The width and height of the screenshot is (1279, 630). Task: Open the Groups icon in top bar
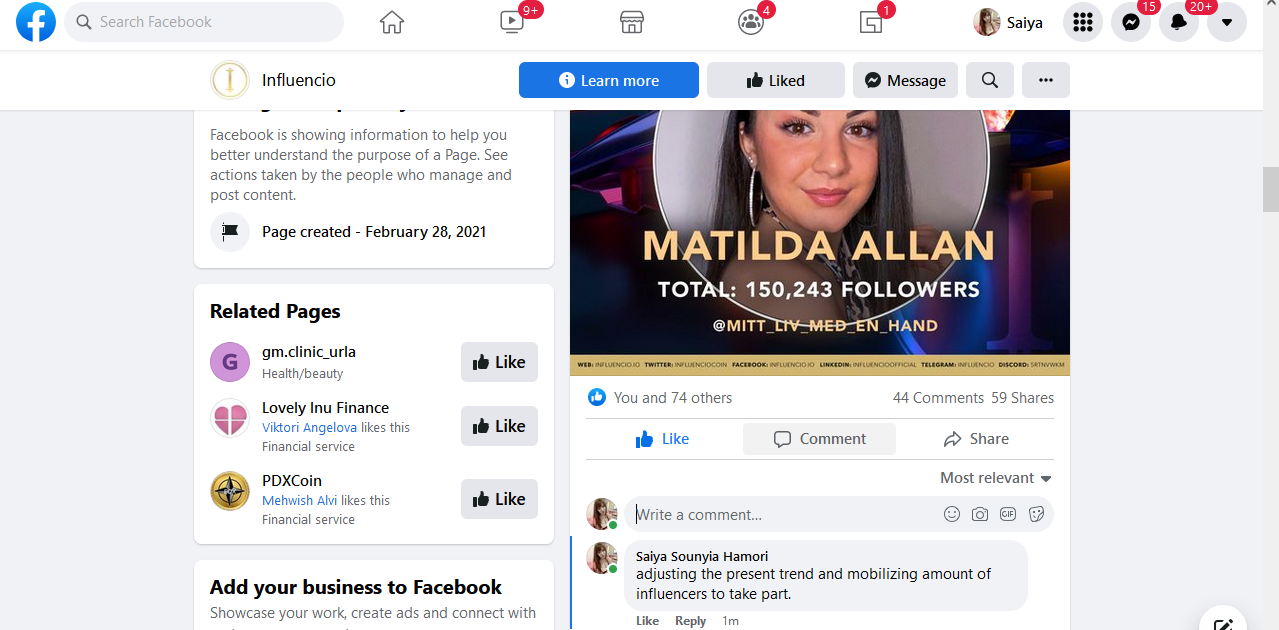click(751, 22)
